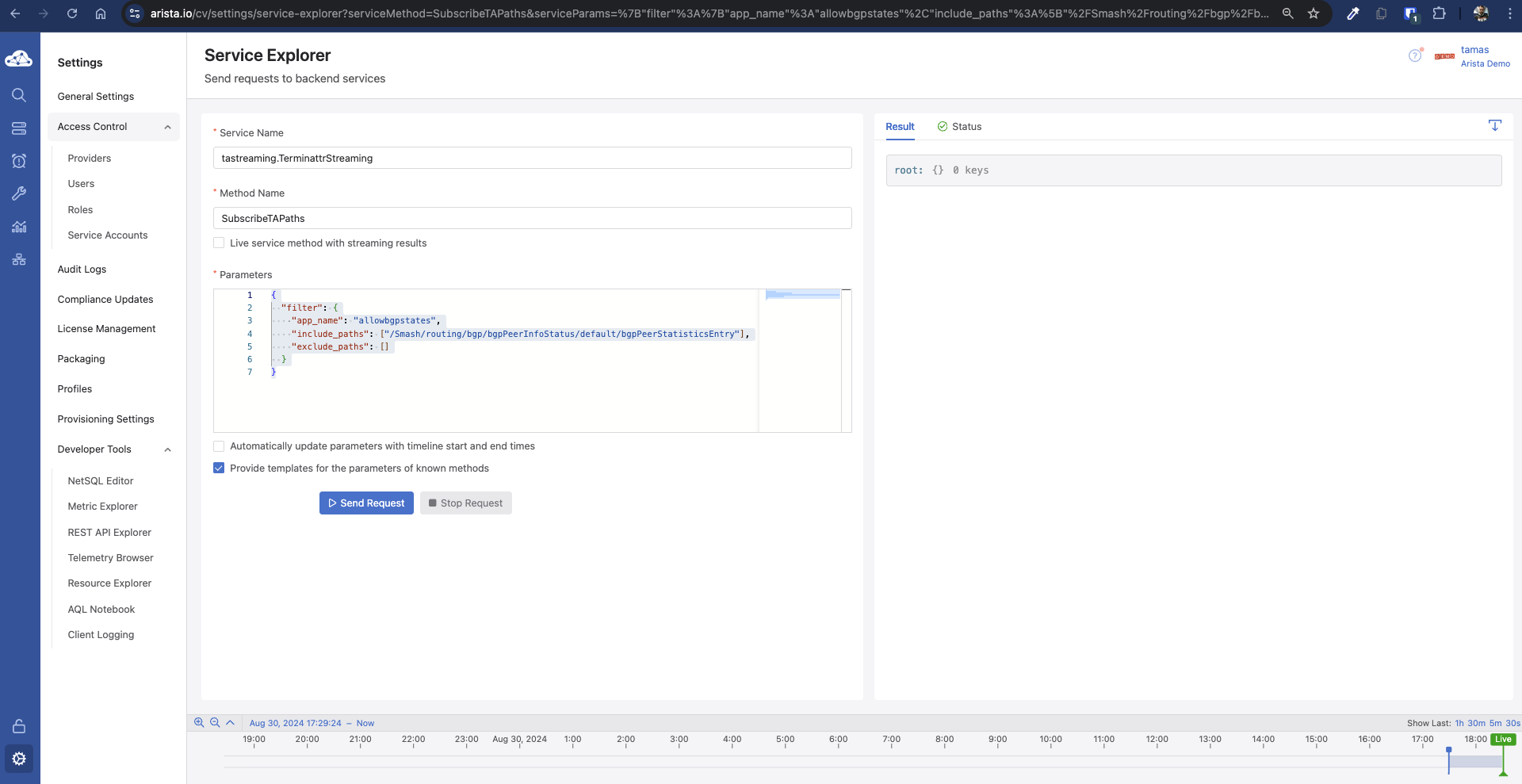This screenshot has height=784, width=1522.
Task: Click the browser profile avatar
Action: tap(1481, 13)
